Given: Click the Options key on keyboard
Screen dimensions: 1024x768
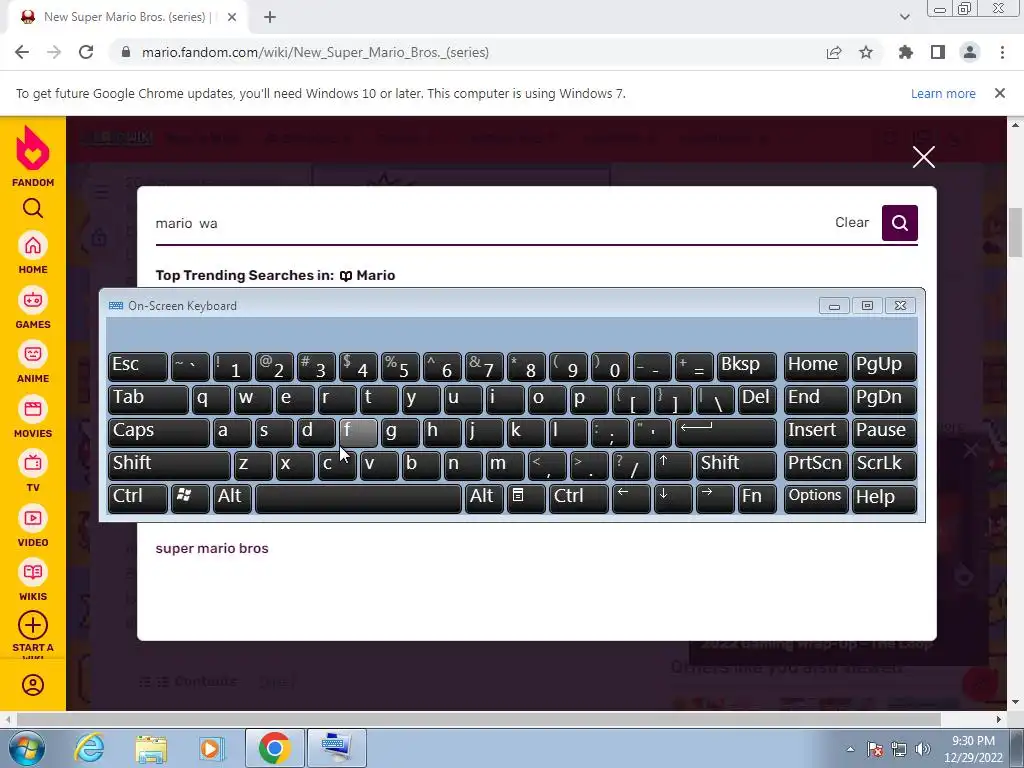Looking at the screenshot, I should (x=816, y=498).
